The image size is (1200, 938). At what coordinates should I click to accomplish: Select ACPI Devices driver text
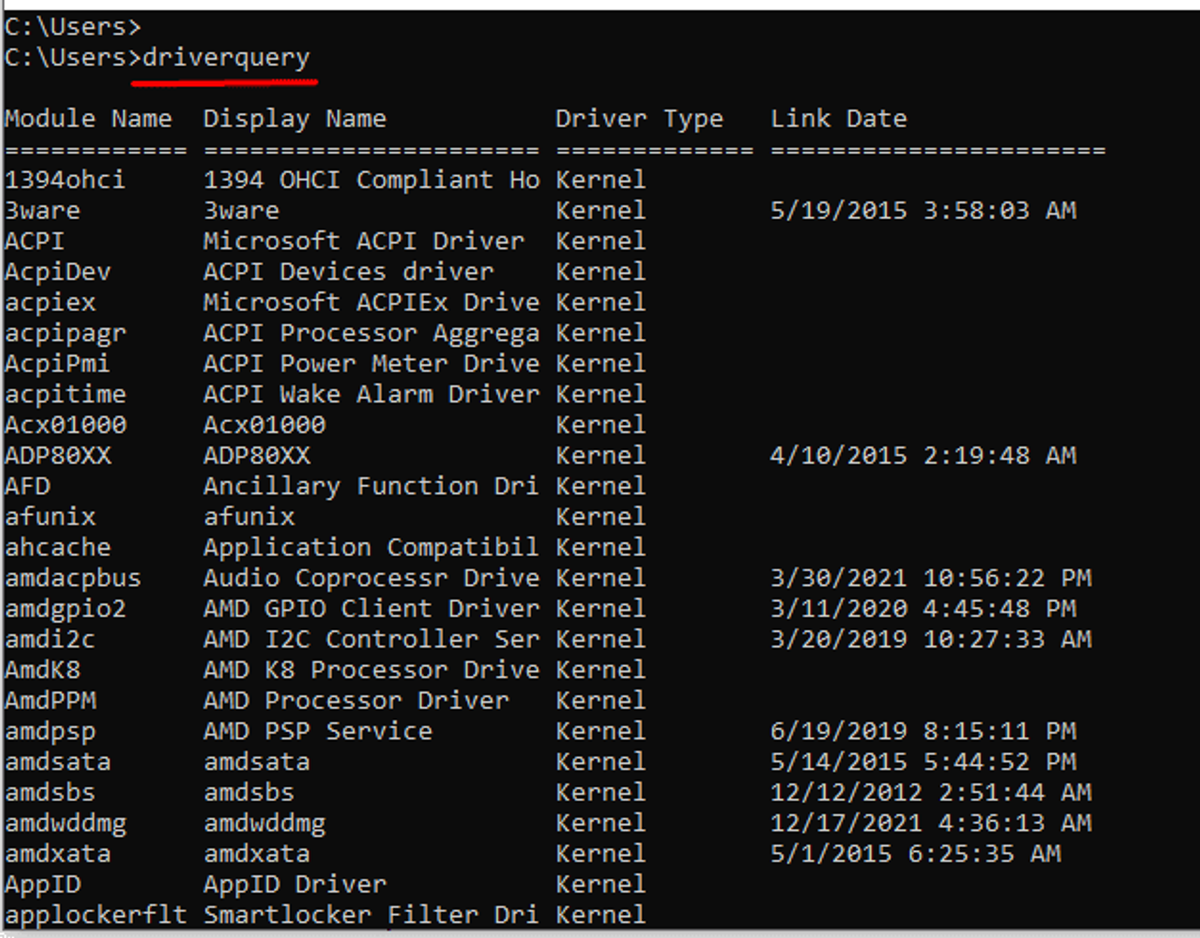tap(348, 272)
